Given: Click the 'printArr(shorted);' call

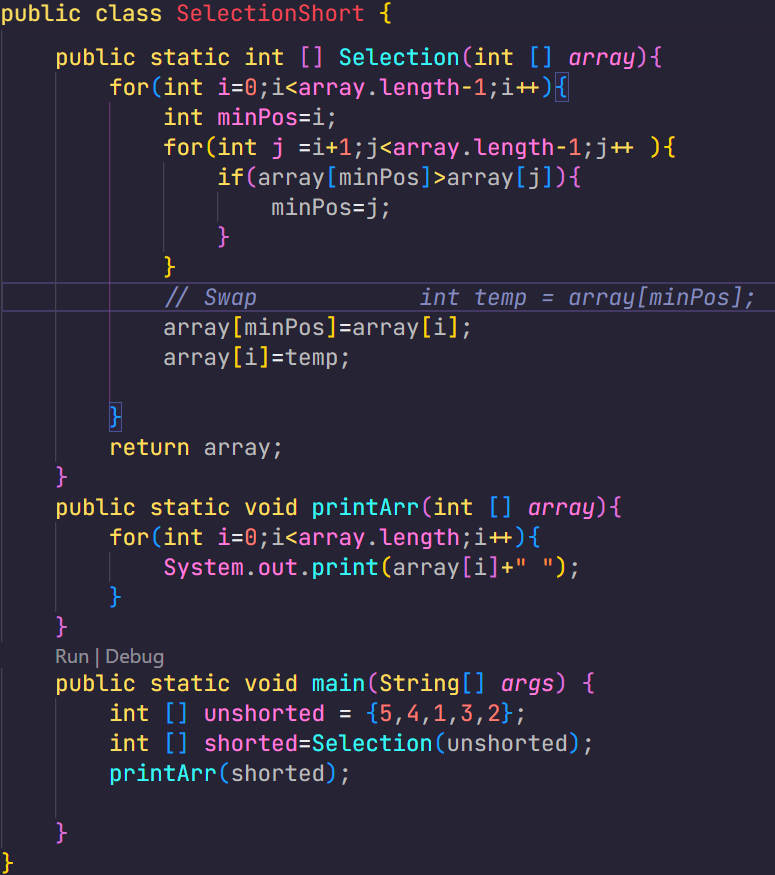Looking at the screenshot, I should [x=230, y=774].
